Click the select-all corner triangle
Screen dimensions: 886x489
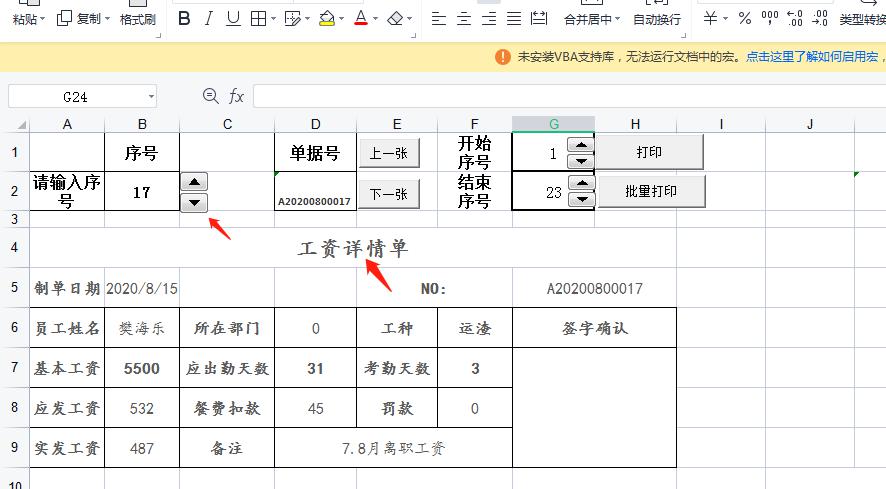[x=21, y=124]
